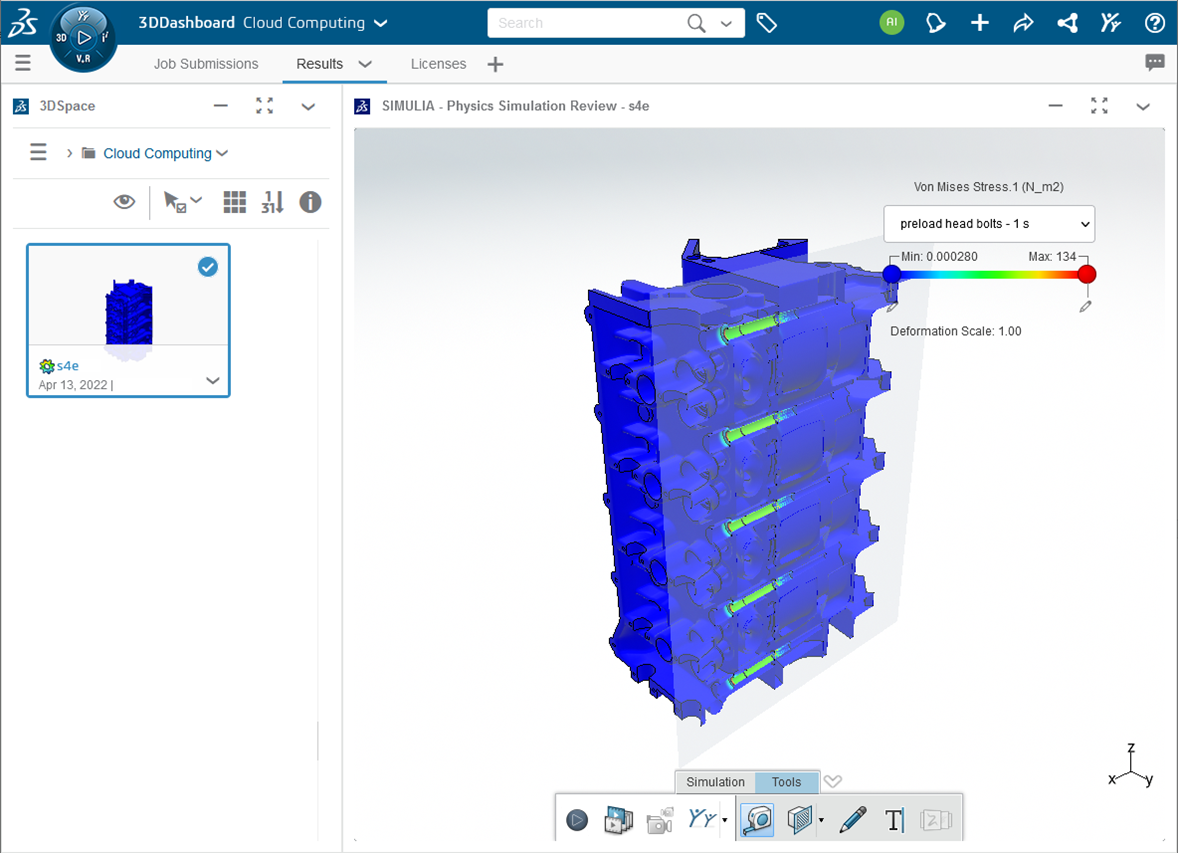This screenshot has width=1178, height=853.
Task: Open the Licenses tab
Action: [x=438, y=64]
